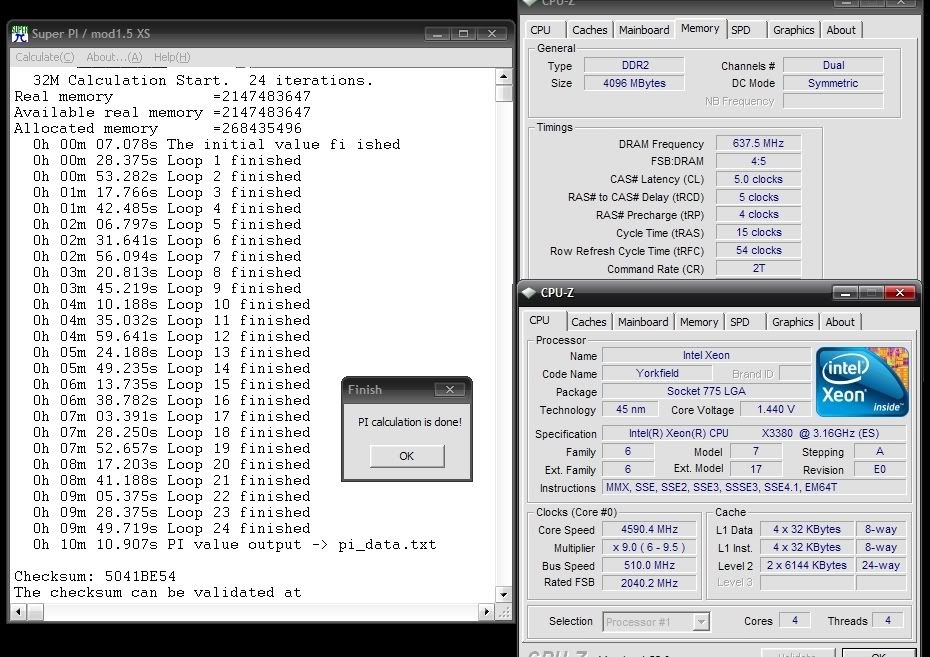The image size is (930, 657).
Task: Open the Help menu in Super PI
Action: pos(172,57)
